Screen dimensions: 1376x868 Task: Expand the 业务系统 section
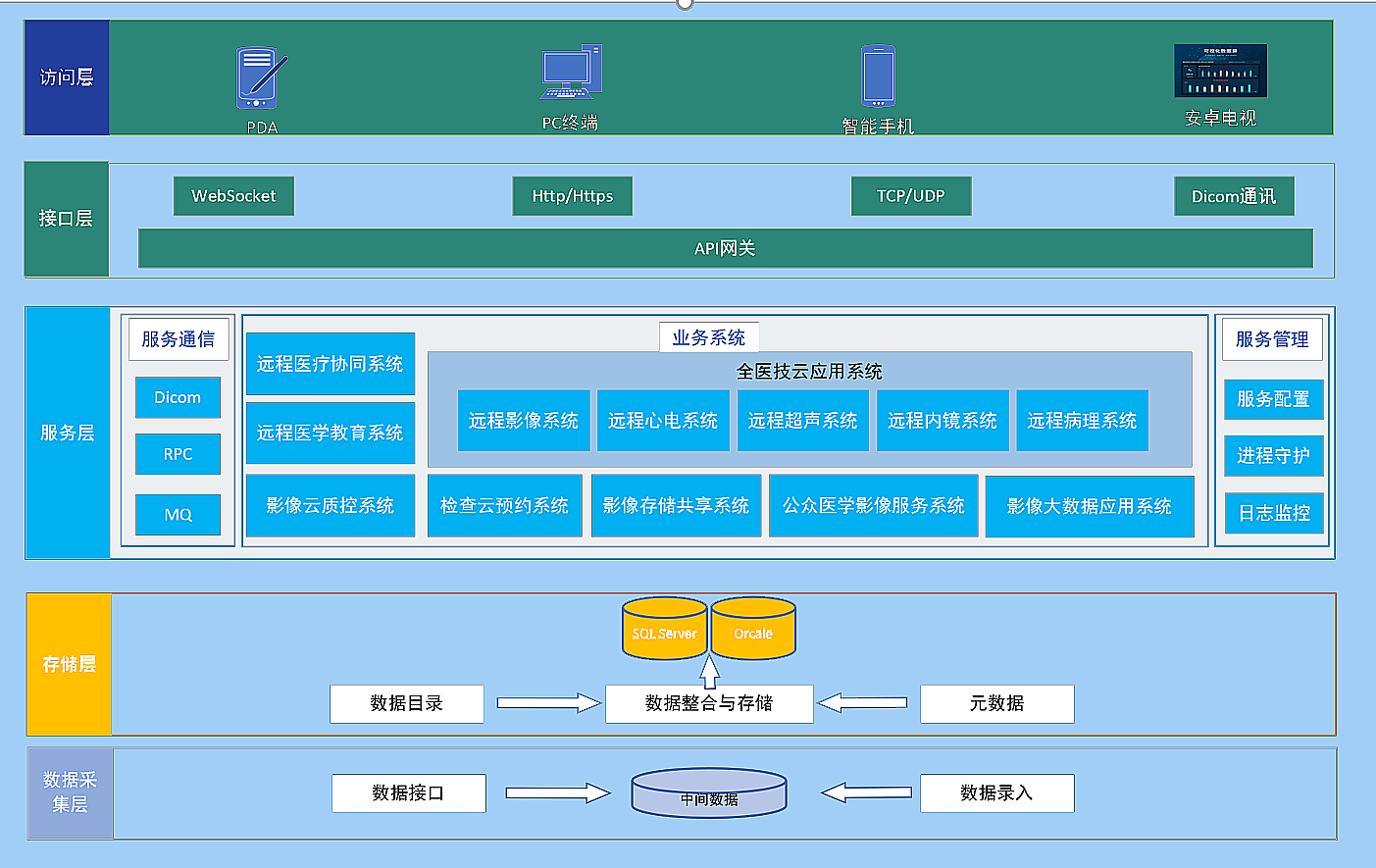(x=708, y=336)
